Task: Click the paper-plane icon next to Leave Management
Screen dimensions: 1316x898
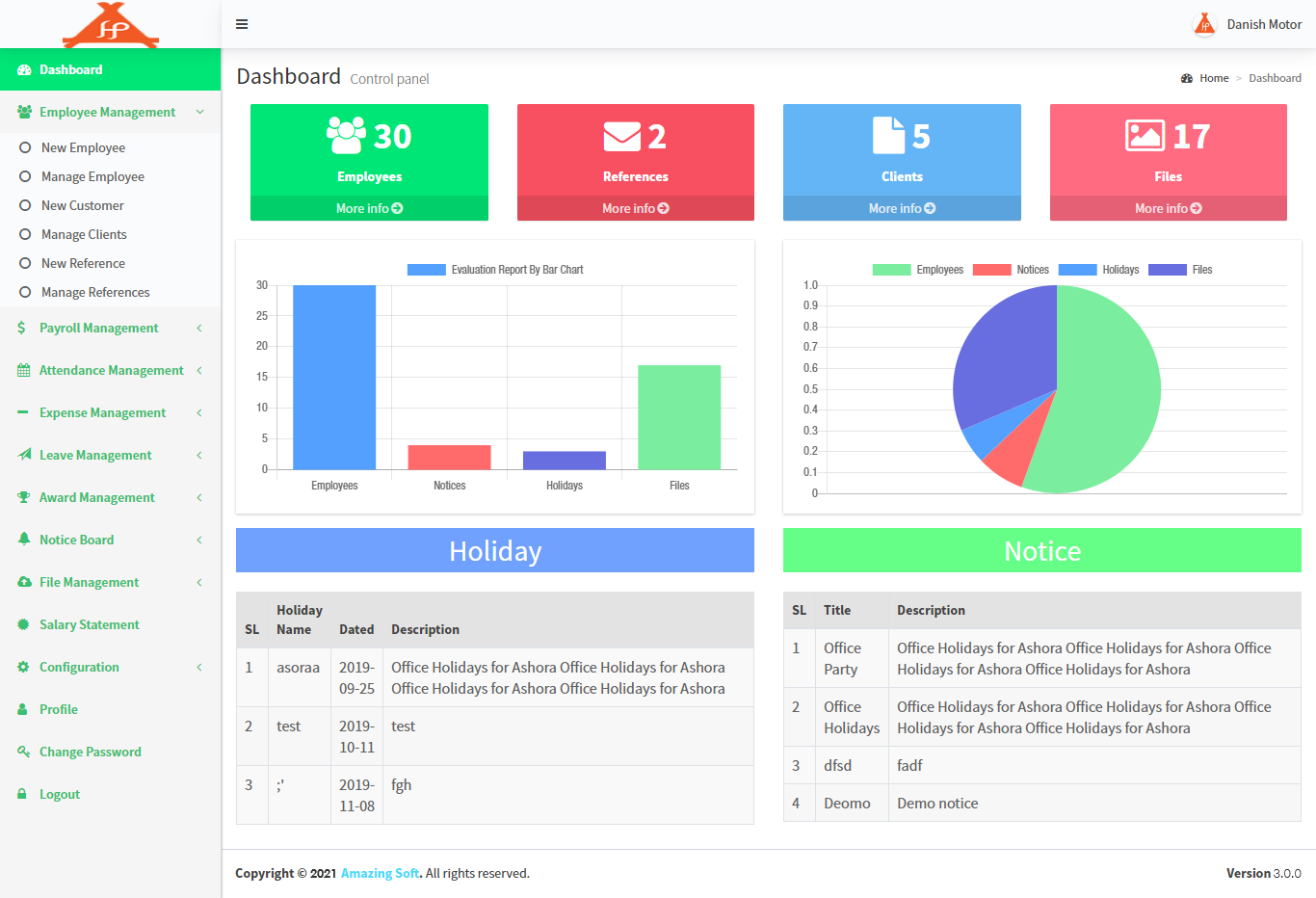Action: tap(21, 455)
